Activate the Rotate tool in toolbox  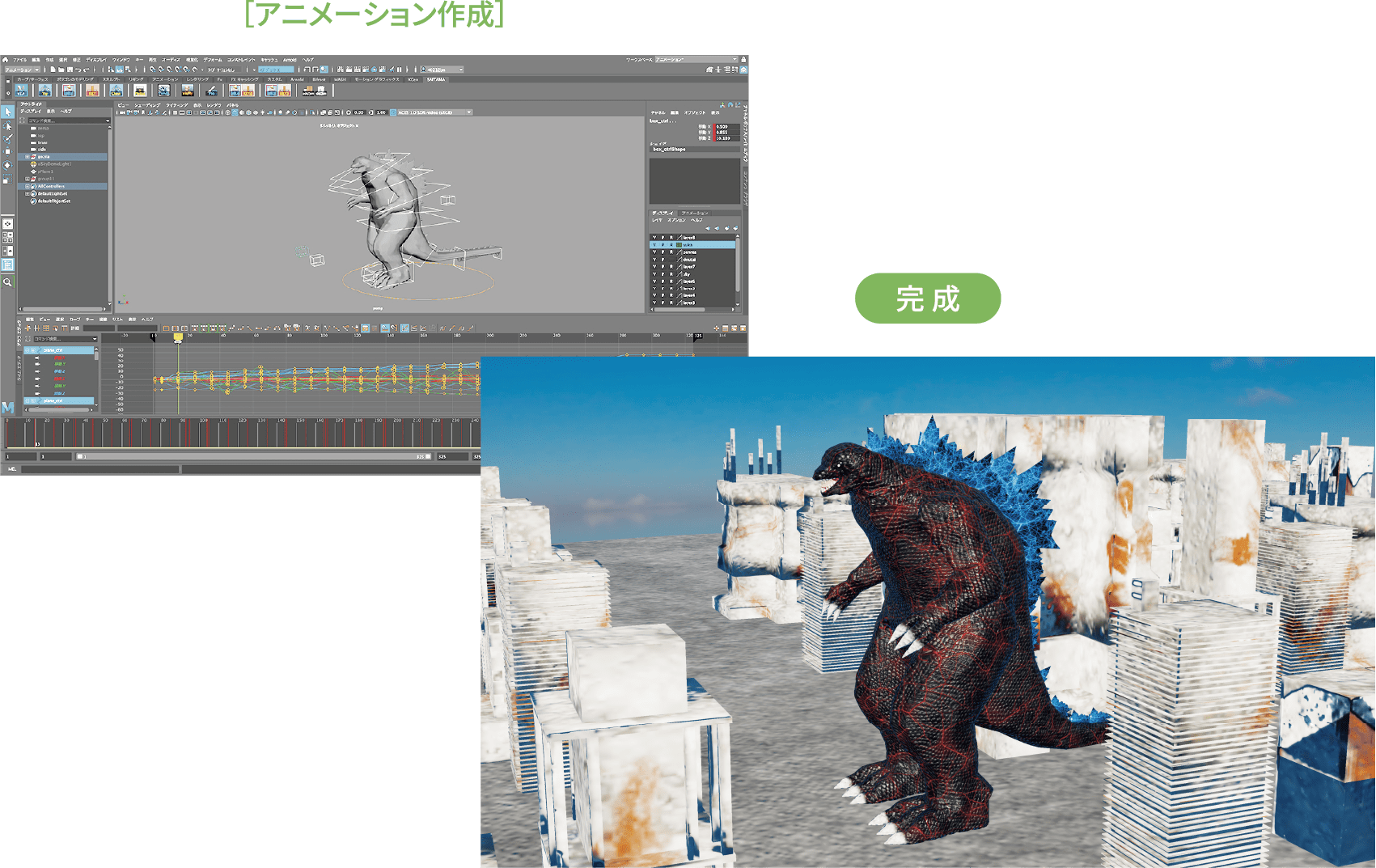tap(7, 165)
